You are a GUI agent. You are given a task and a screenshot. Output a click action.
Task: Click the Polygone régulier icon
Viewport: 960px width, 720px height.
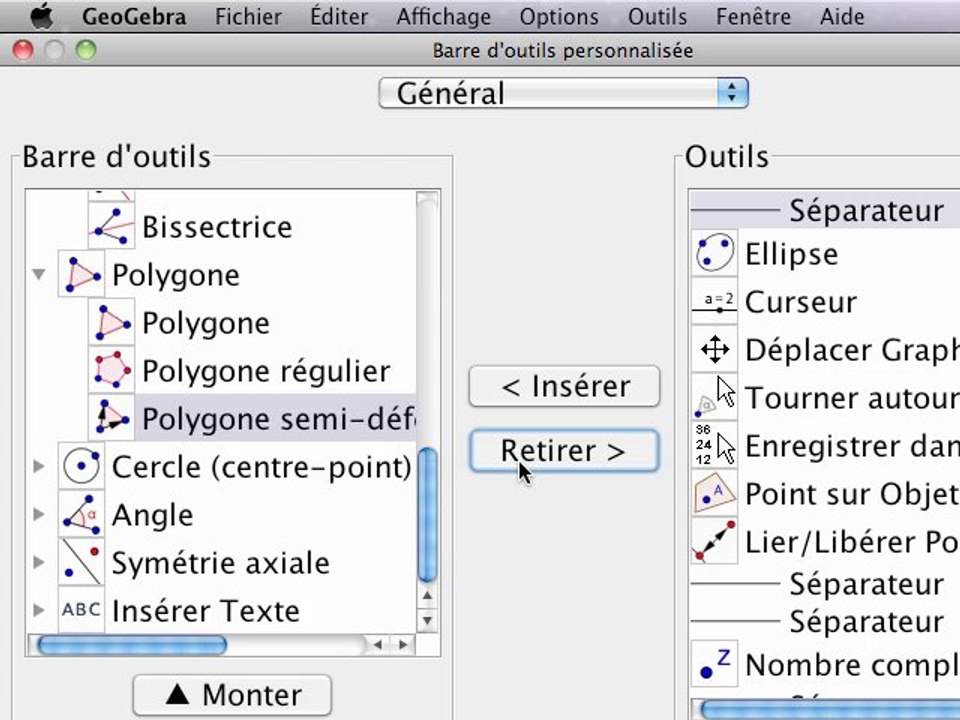pyautogui.click(x=111, y=370)
